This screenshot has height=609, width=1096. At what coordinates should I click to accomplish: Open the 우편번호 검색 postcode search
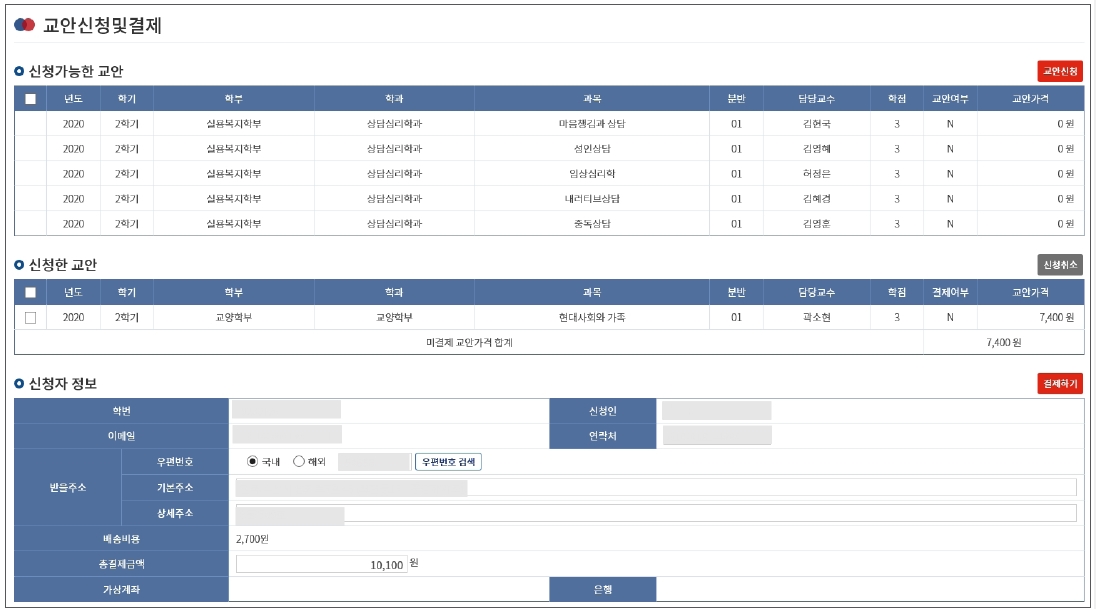(449, 462)
